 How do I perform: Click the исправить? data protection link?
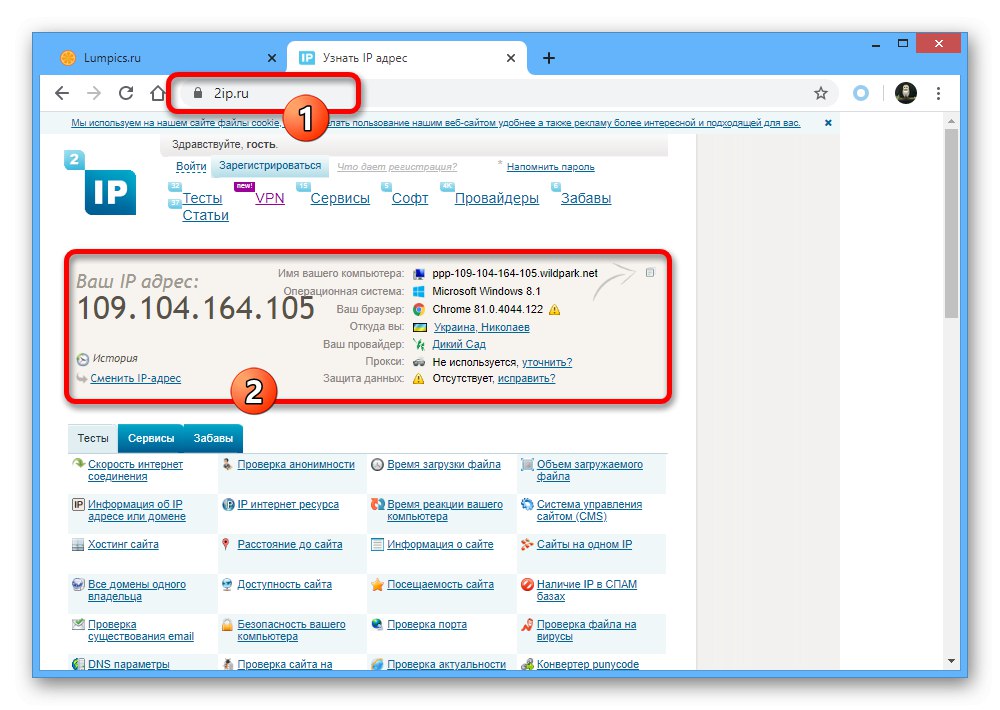[527, 379]
